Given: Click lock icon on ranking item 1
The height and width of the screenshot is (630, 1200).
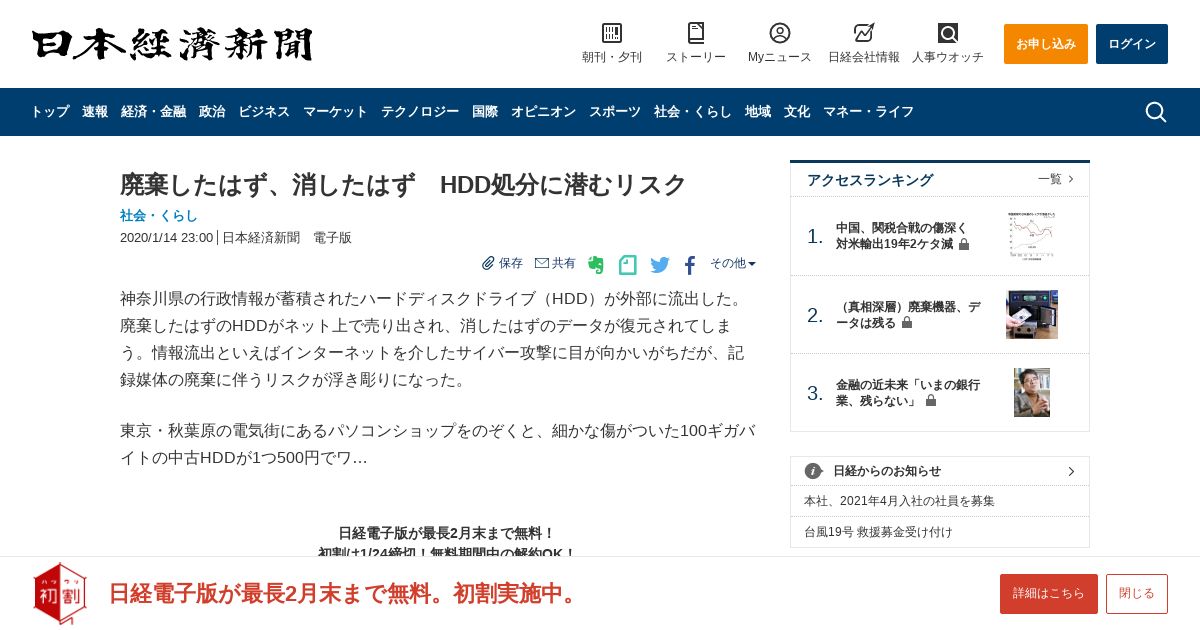Looking at the screenshot, I should (964, 244).
